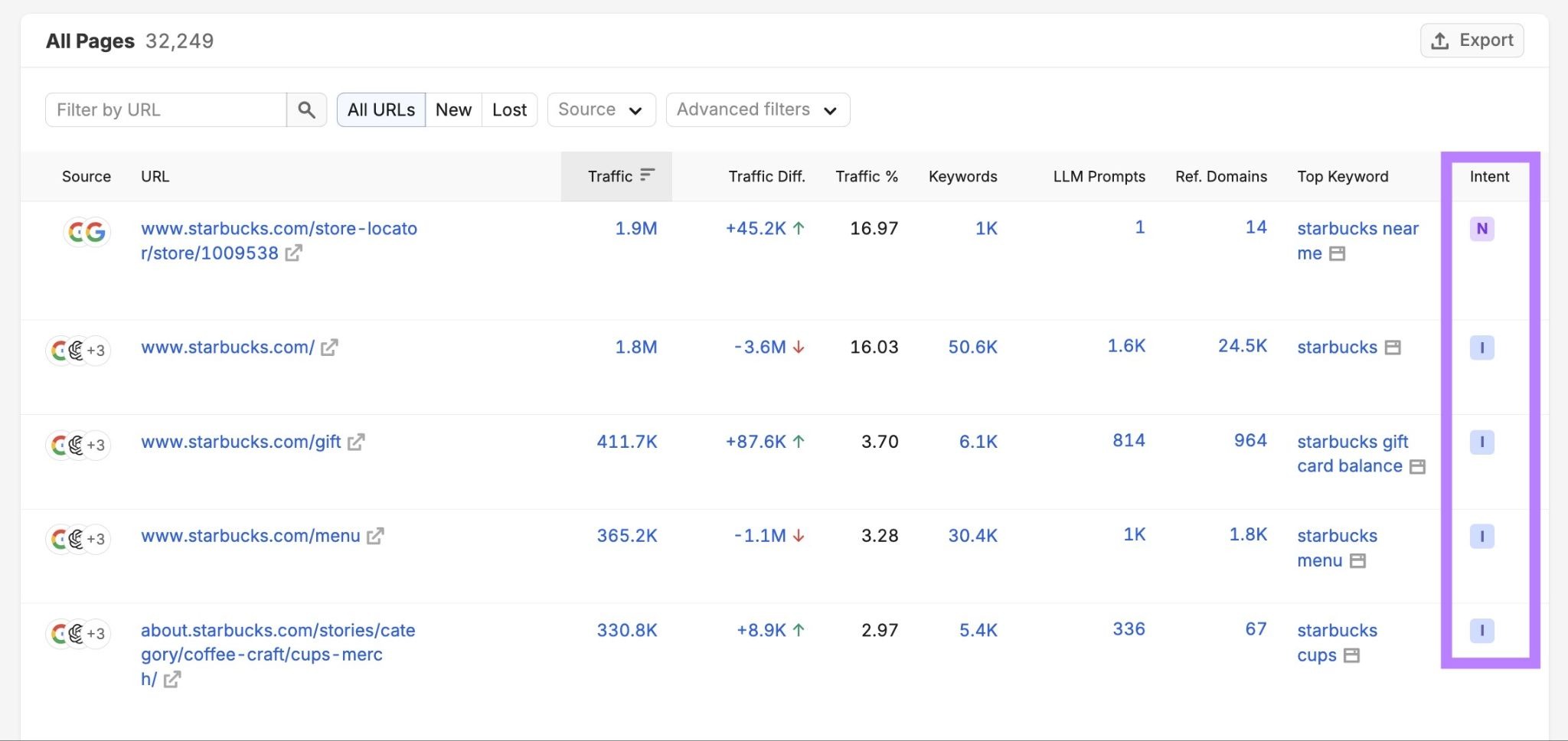Viewport: 1568px width, 741px height.
Task: Click the 'starbucks near me' keyword link
Action: click(1357, 241)
